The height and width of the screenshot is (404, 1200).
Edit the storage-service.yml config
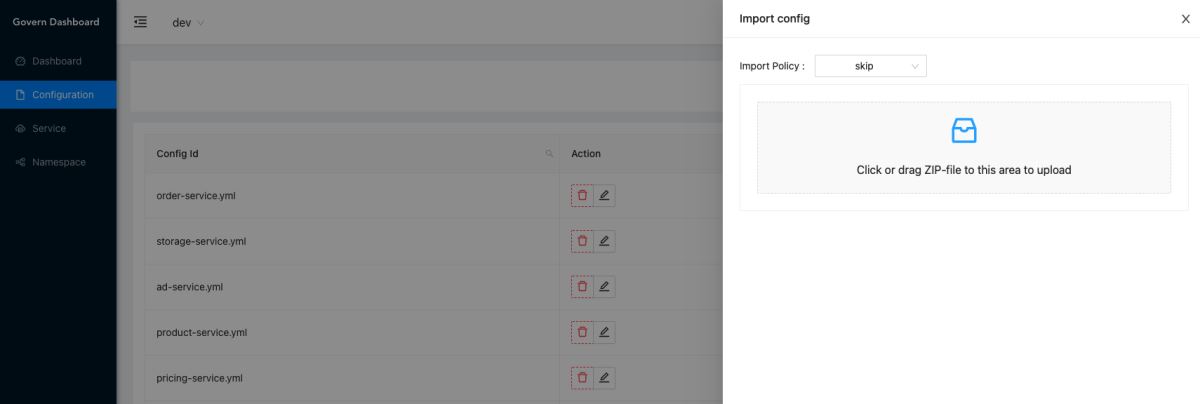coord(604,241)
